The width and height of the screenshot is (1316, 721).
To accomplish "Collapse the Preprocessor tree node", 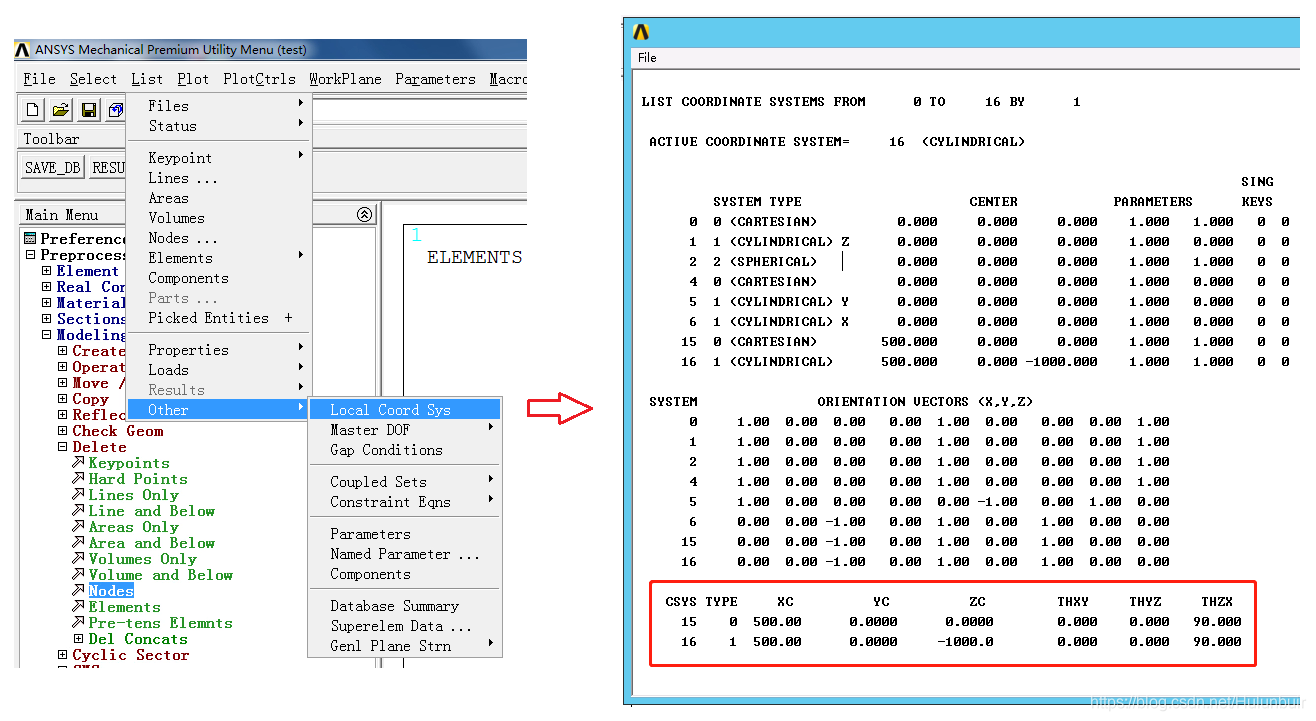I will (x=30, y=255).
